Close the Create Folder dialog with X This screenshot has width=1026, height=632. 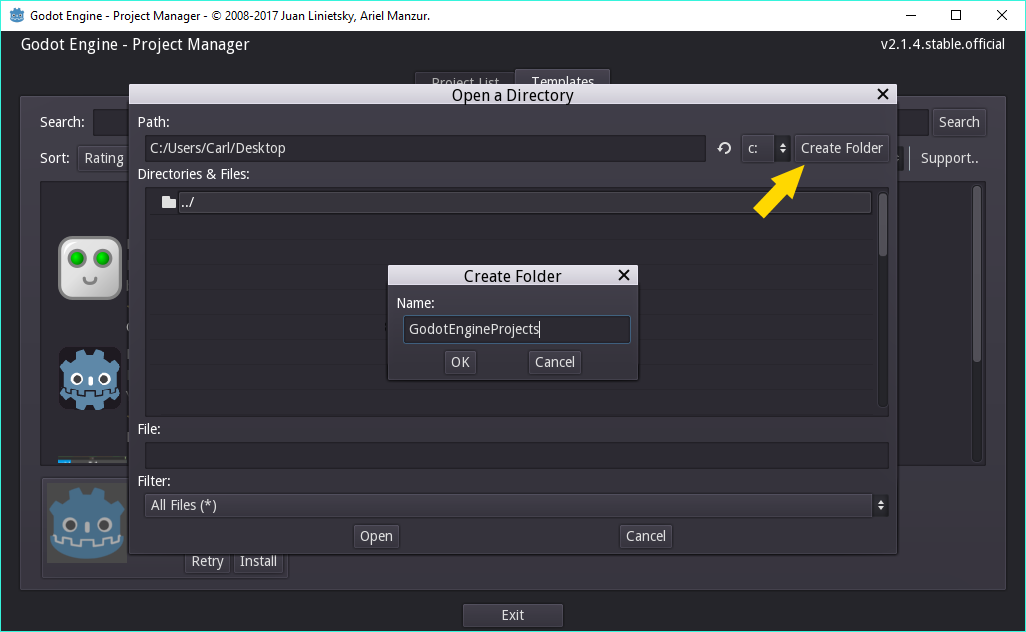624,275
